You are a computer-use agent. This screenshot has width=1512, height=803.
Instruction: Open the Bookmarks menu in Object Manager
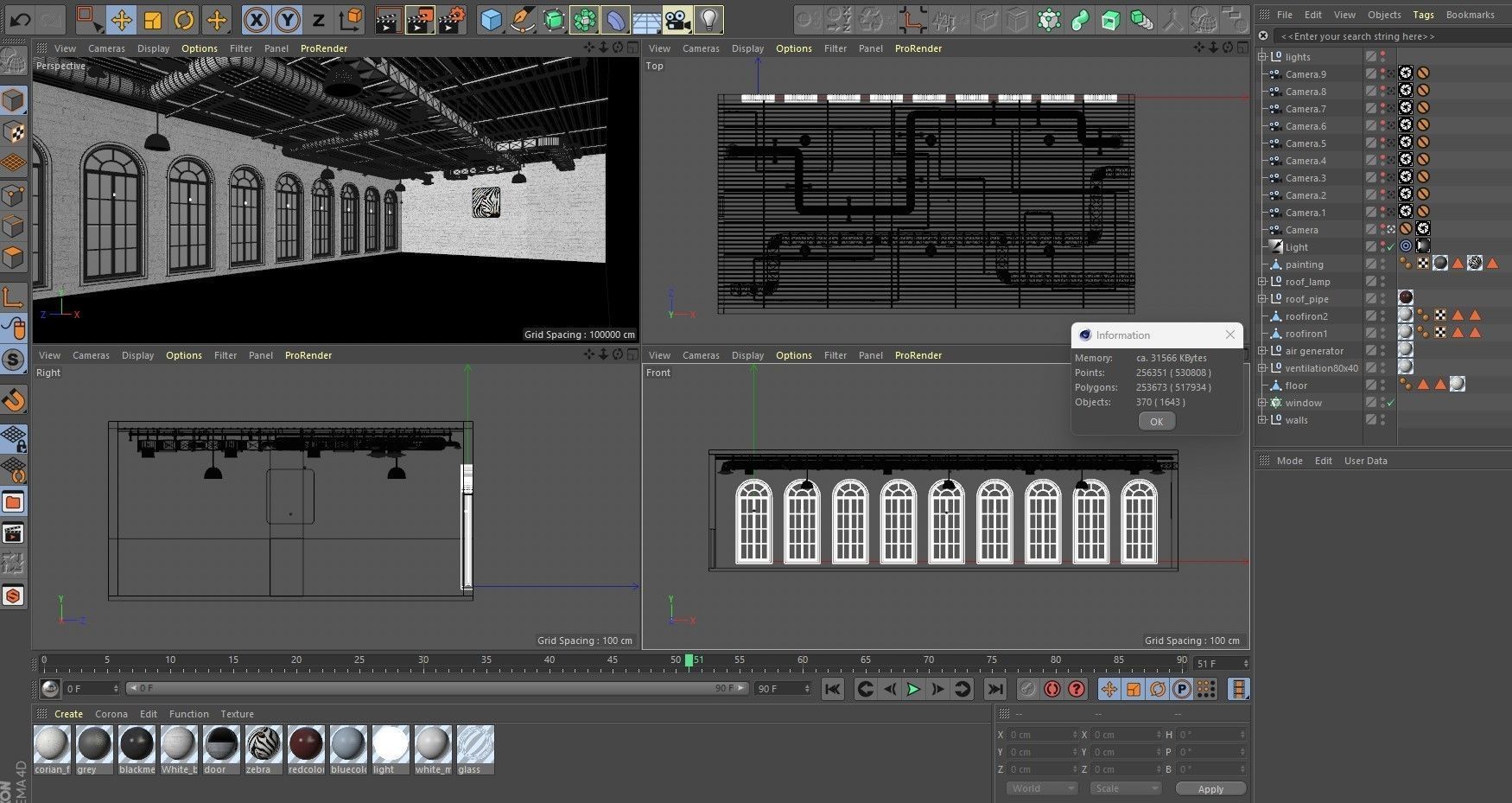pos(1470,15)
